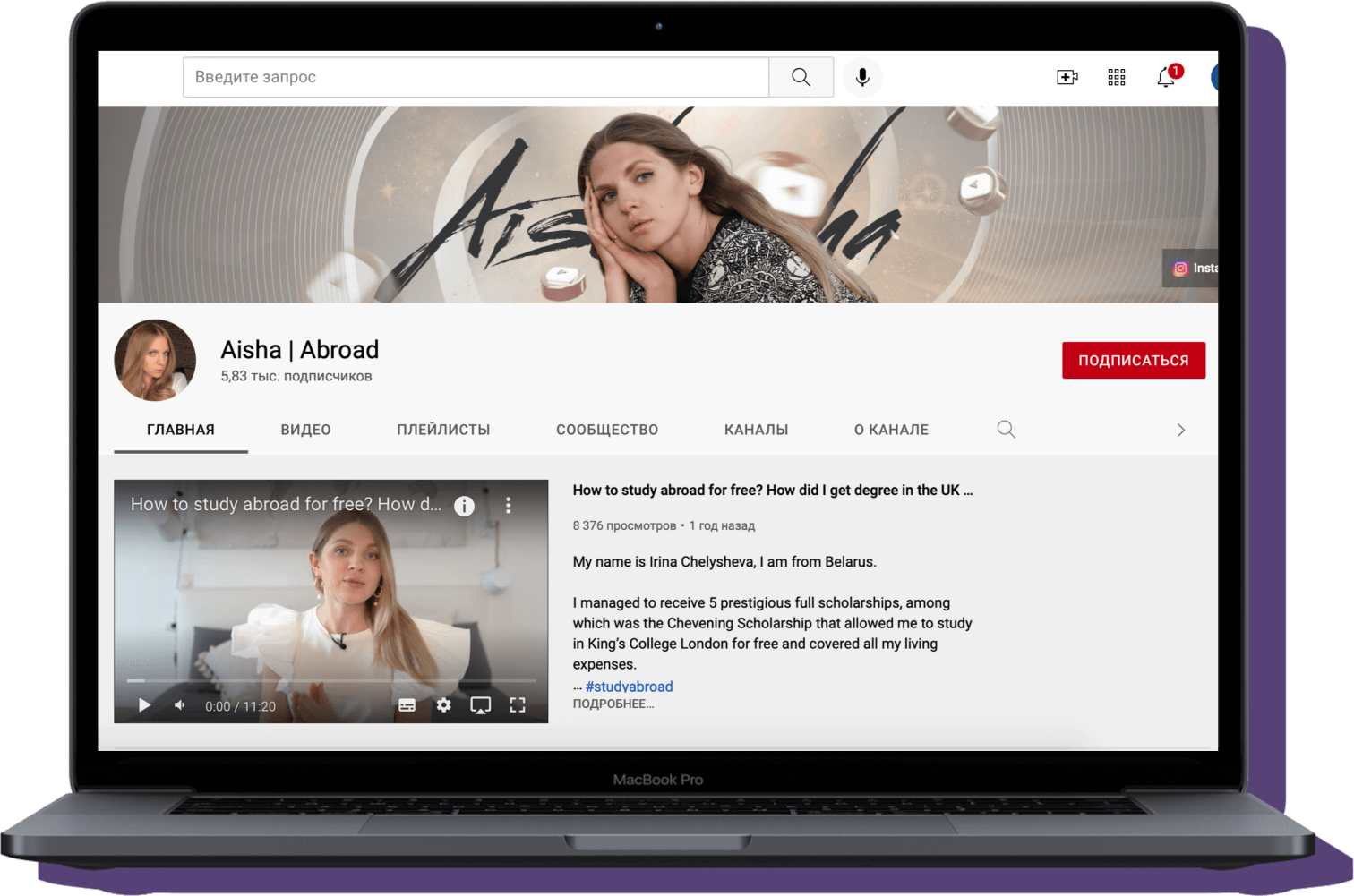Play the featured video

tap(144, 705)
